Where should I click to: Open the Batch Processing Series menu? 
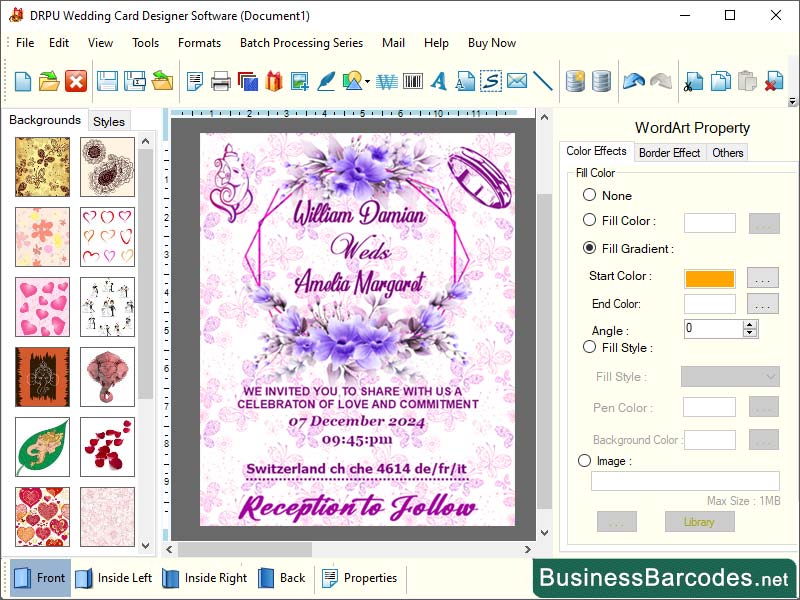click(301, 43)
